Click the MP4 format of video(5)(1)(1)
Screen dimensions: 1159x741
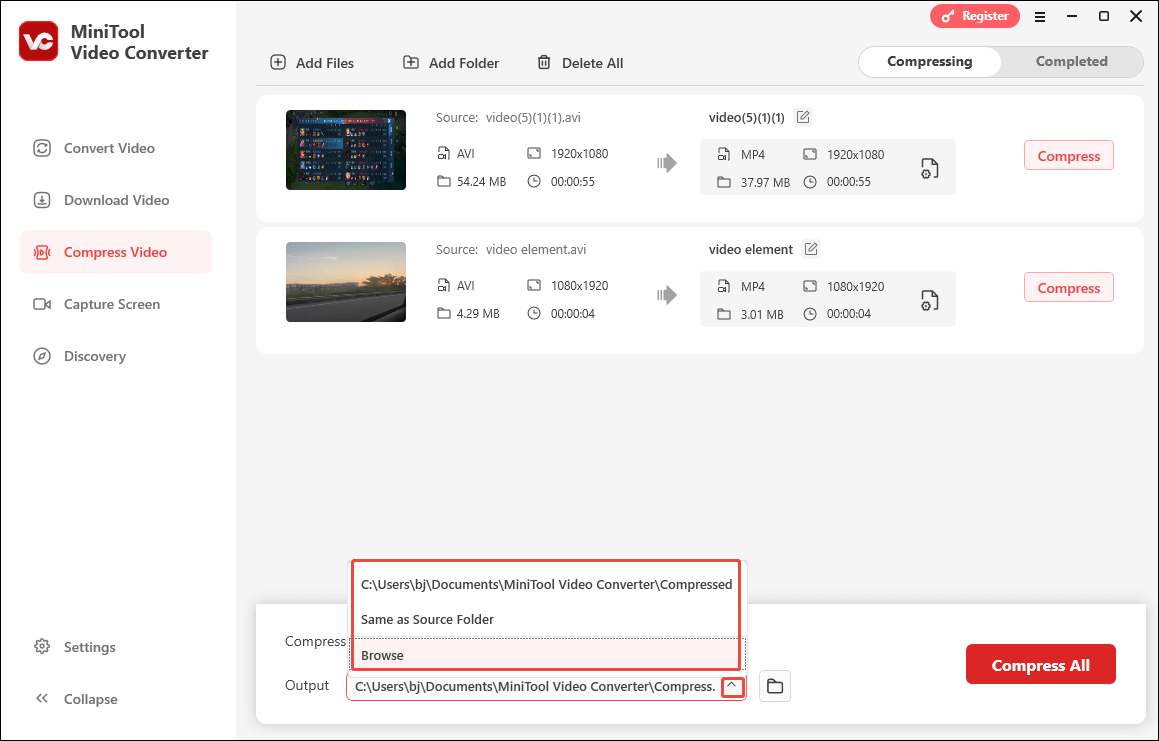pos(752,155)
